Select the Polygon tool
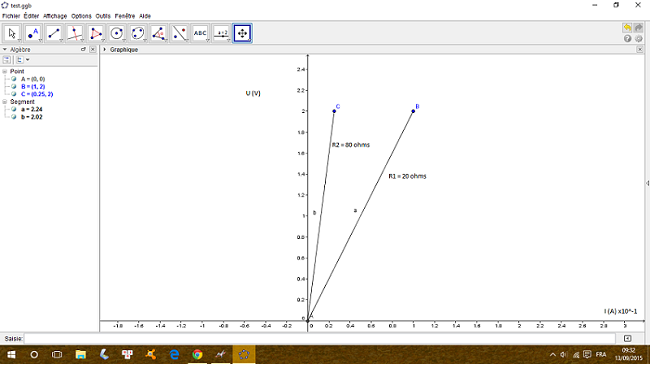This screenshot has width=669, height=375. 96,33
